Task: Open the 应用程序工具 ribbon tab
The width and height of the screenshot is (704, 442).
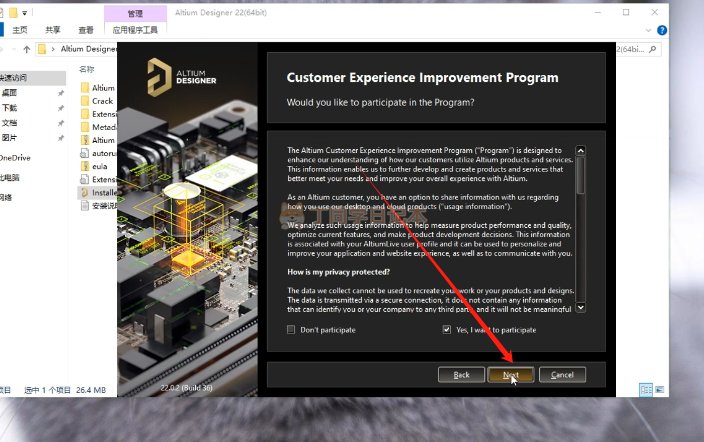Action: (135, 30)
